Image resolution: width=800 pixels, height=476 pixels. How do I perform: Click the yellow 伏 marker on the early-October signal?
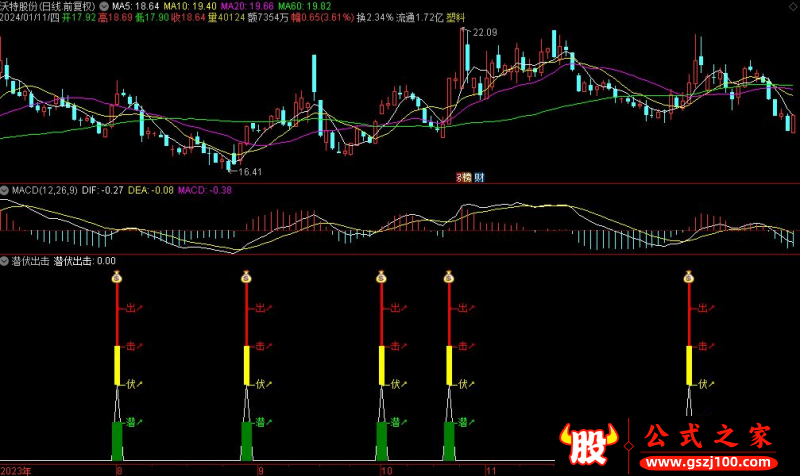click(395, 384)
